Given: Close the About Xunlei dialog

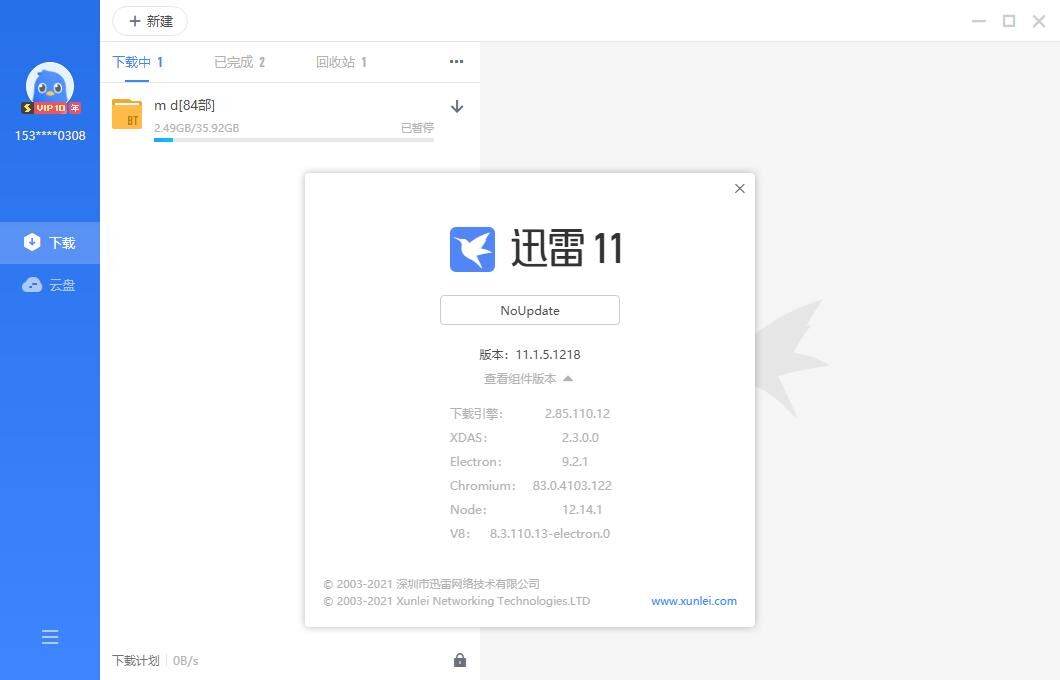Looking at the screenshot, I should [x=740, y=188].
